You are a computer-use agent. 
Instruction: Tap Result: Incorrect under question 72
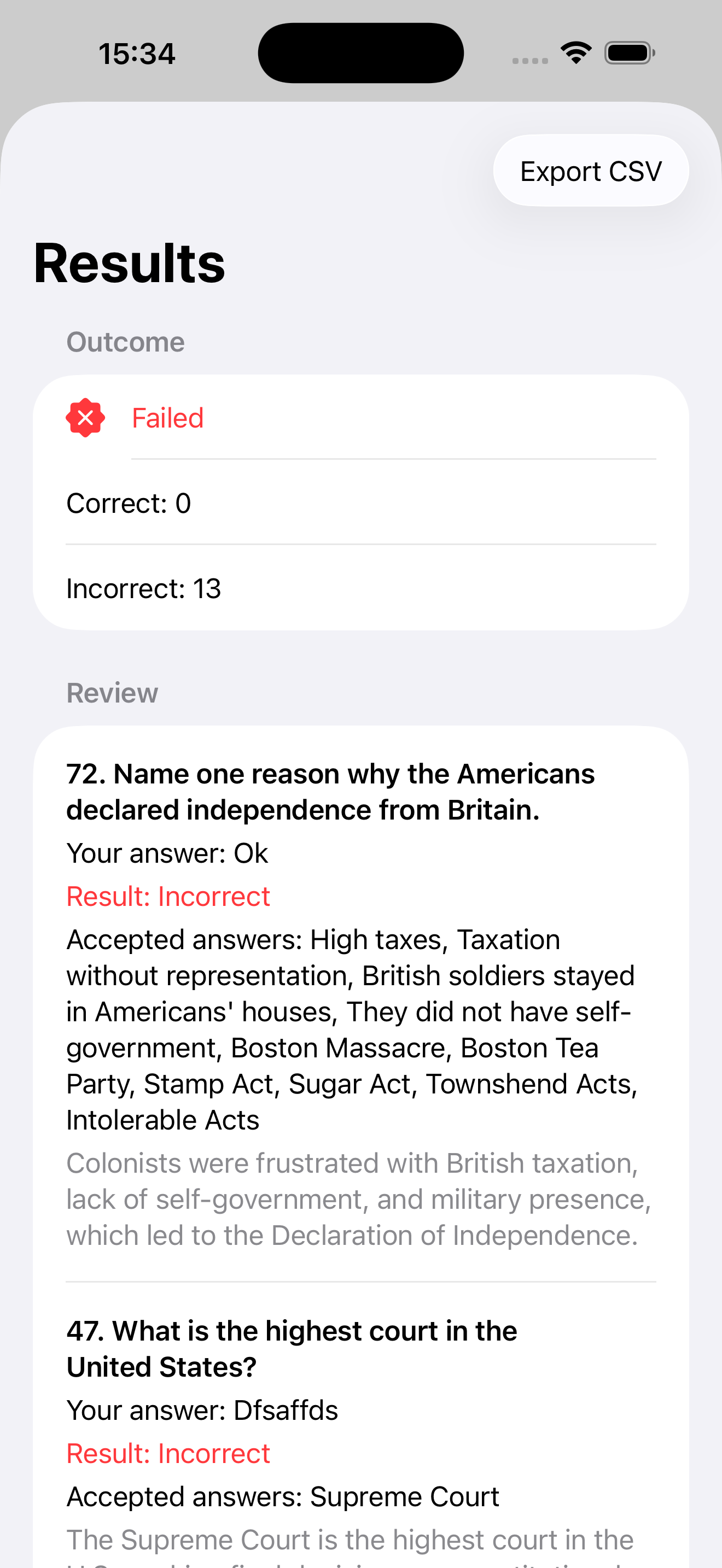pyautogui.click(x=168, y=897)
